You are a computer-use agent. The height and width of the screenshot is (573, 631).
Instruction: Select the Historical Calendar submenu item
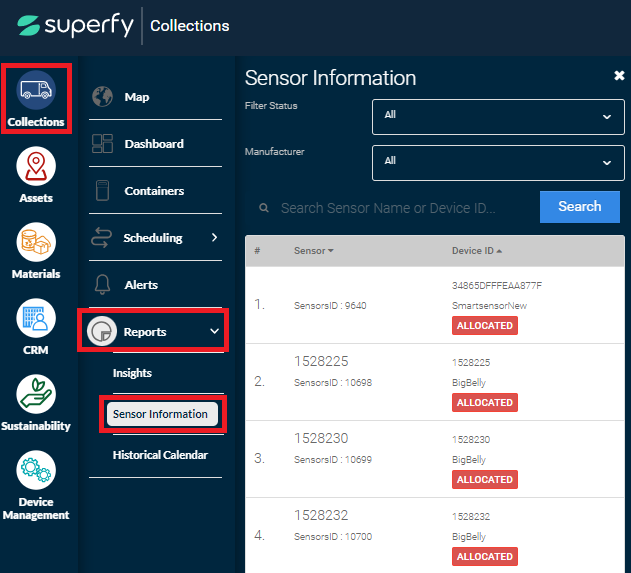pyautogui.click(x=160, y=455)
